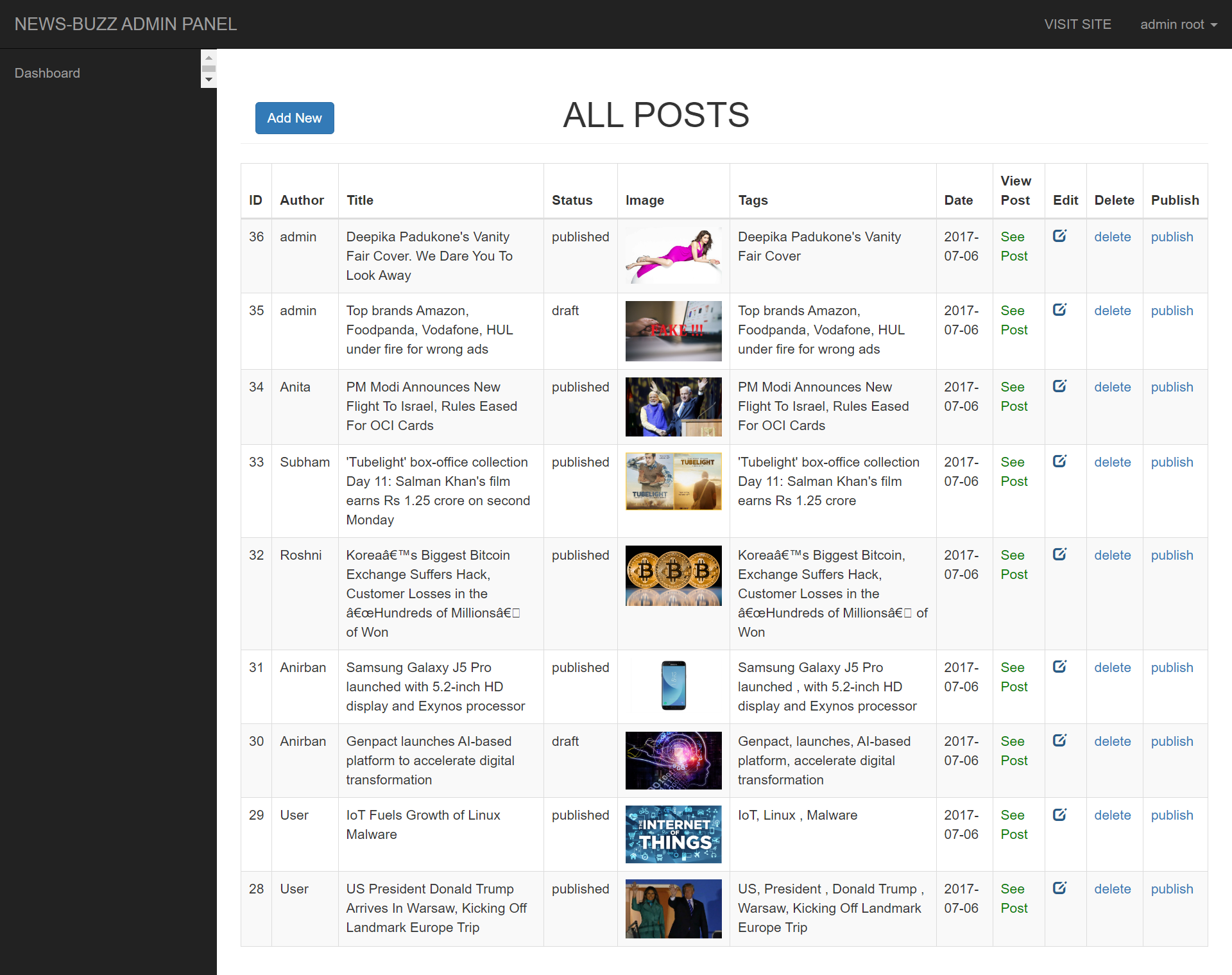Publish the Genpact draft post 30
Viewport: 1232px width, 975px height.
[1172, 741]
